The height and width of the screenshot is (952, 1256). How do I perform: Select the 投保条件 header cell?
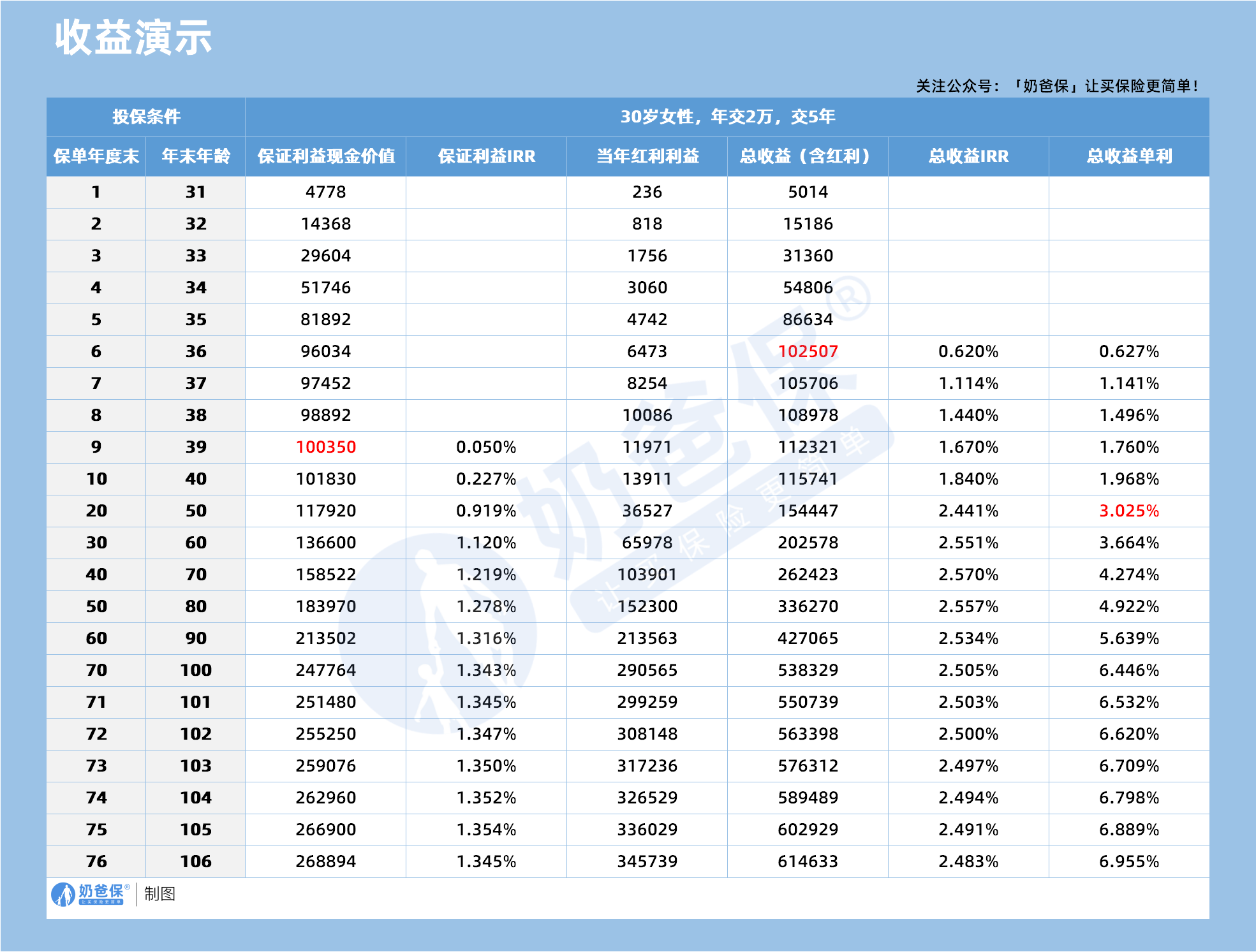(x=145, y=117)
